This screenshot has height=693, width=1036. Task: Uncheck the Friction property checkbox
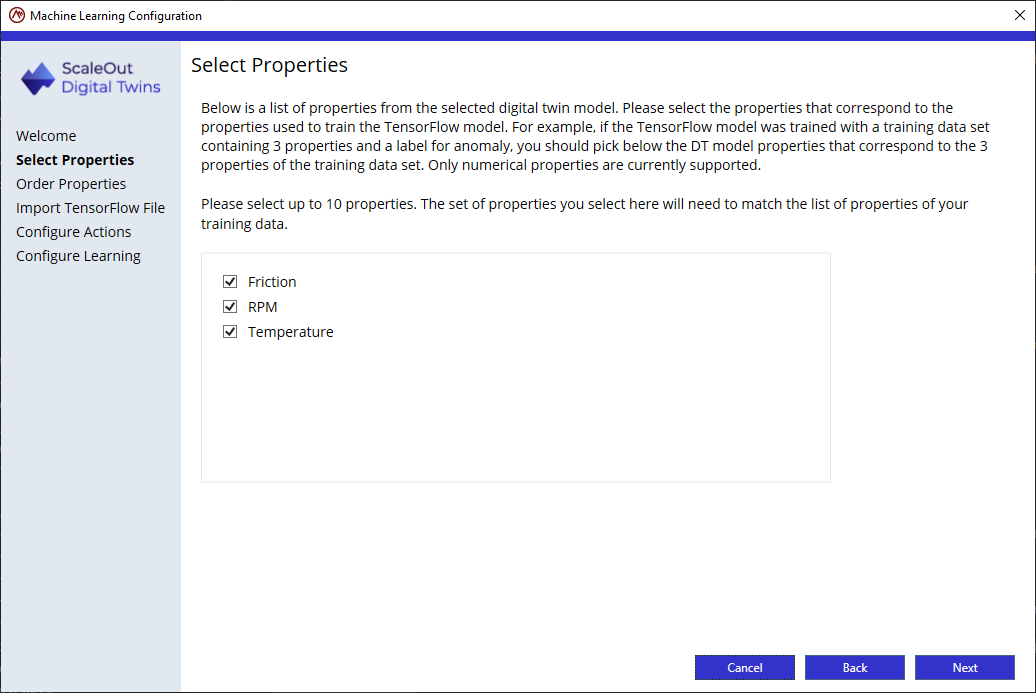230,281
